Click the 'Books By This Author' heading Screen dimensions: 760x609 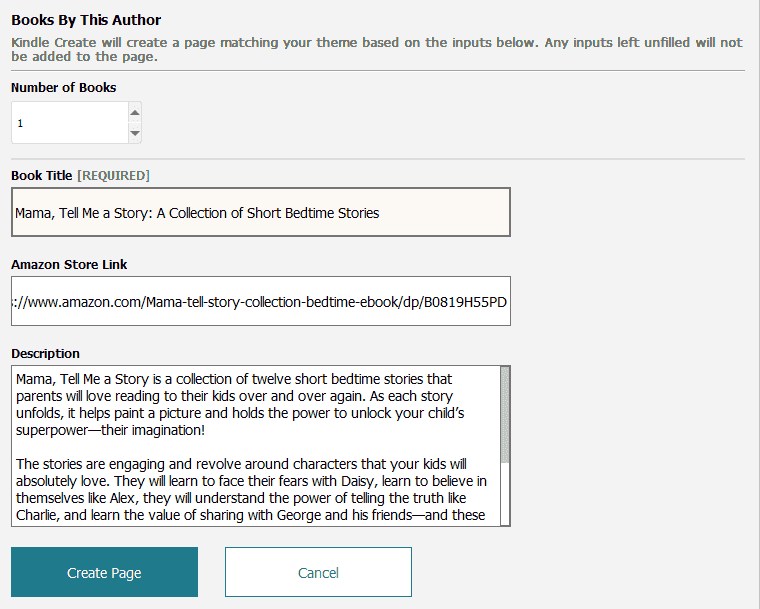pos(86,20)
